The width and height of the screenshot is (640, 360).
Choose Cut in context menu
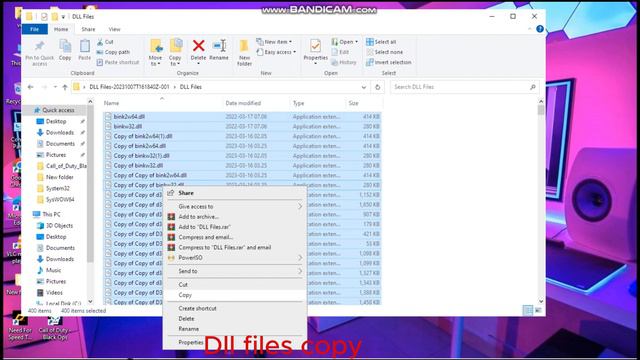coord(235,284)
